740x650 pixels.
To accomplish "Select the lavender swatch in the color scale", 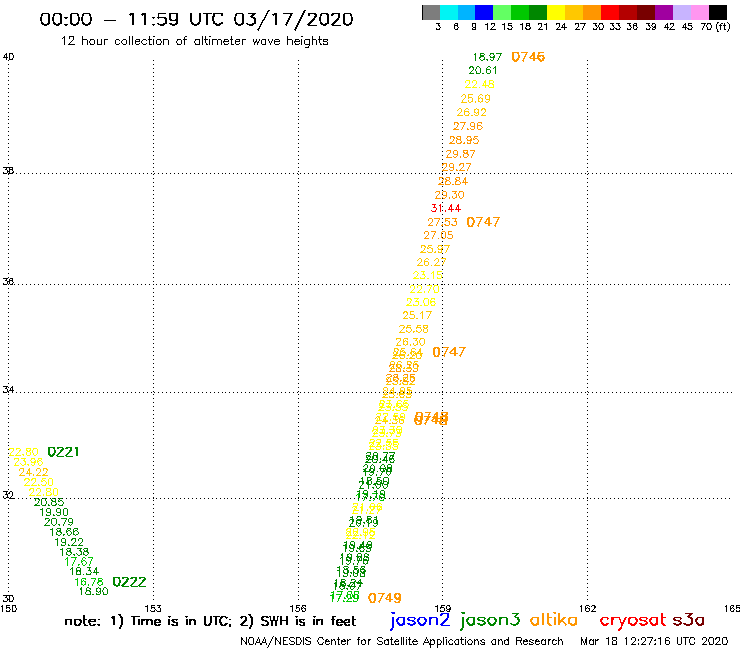I will coord(681,12).
